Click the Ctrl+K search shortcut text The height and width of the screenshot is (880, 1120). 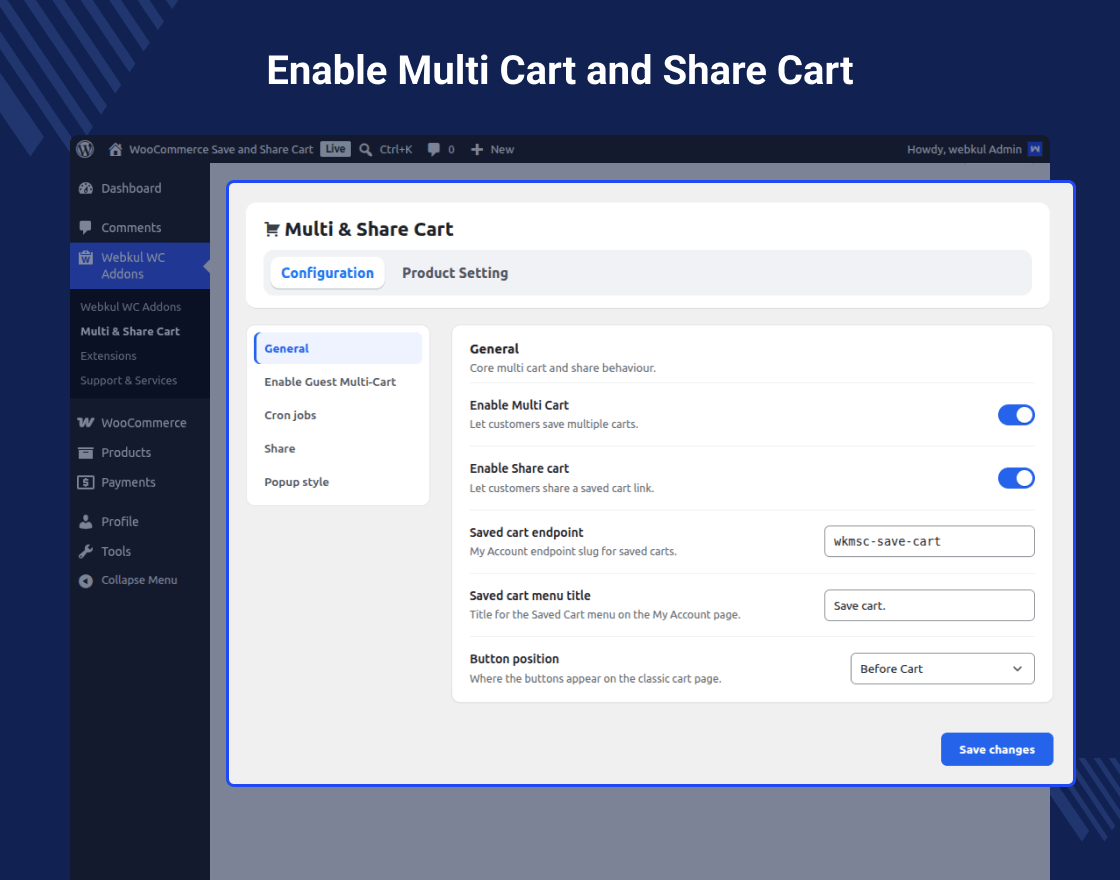pyautogui.click(x=396, y=149)
